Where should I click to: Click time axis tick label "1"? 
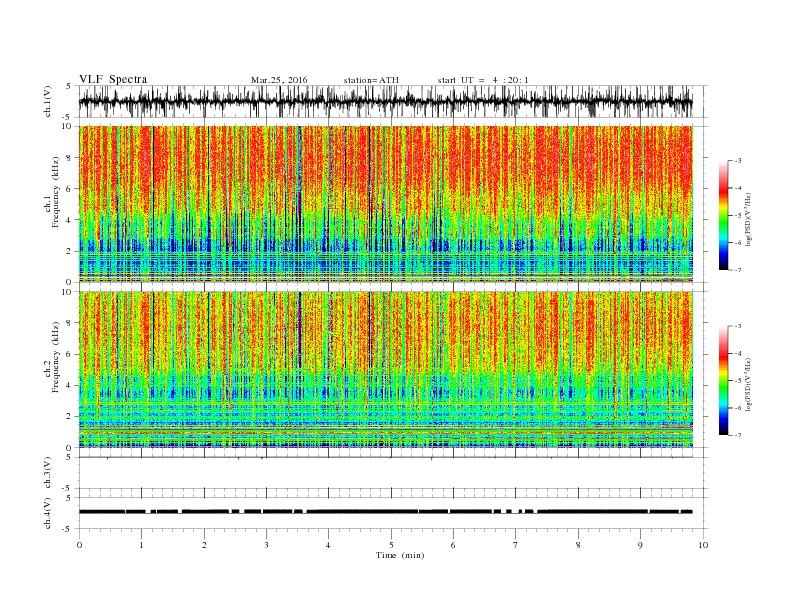[x=141, y=545]
